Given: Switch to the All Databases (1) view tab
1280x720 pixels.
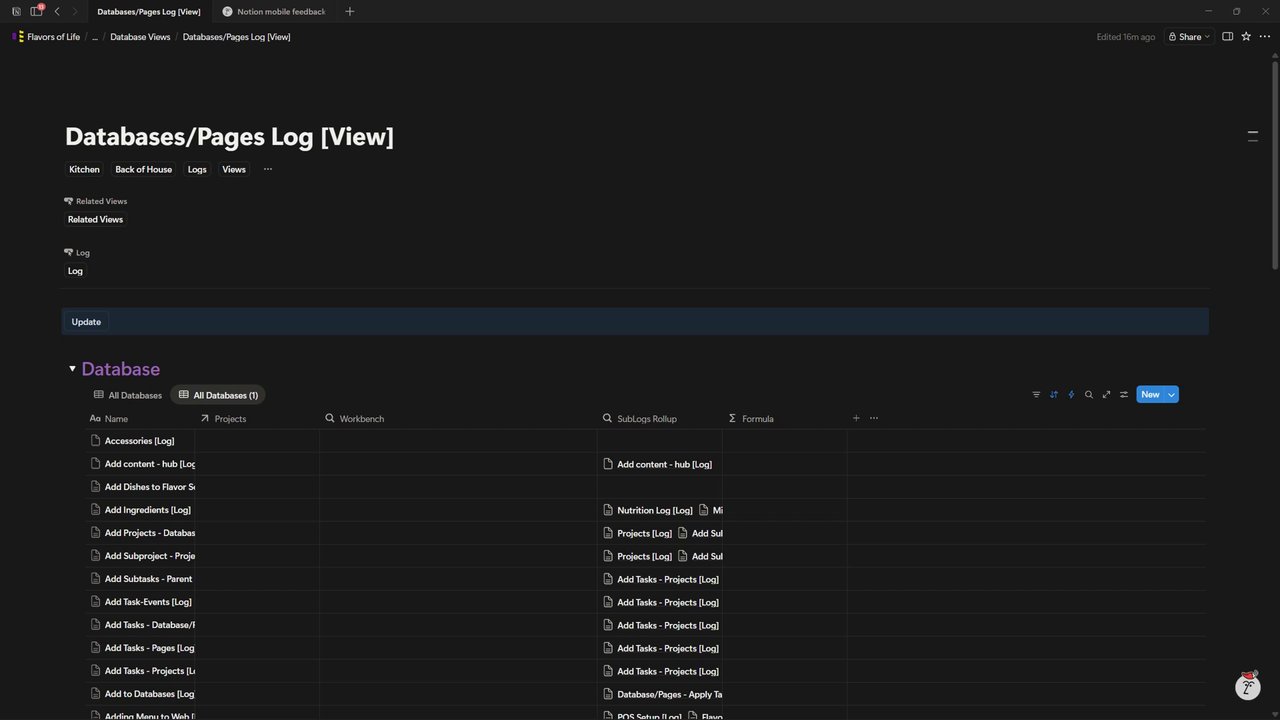Looking at the screenshot, I should click(x=218, y=395).
